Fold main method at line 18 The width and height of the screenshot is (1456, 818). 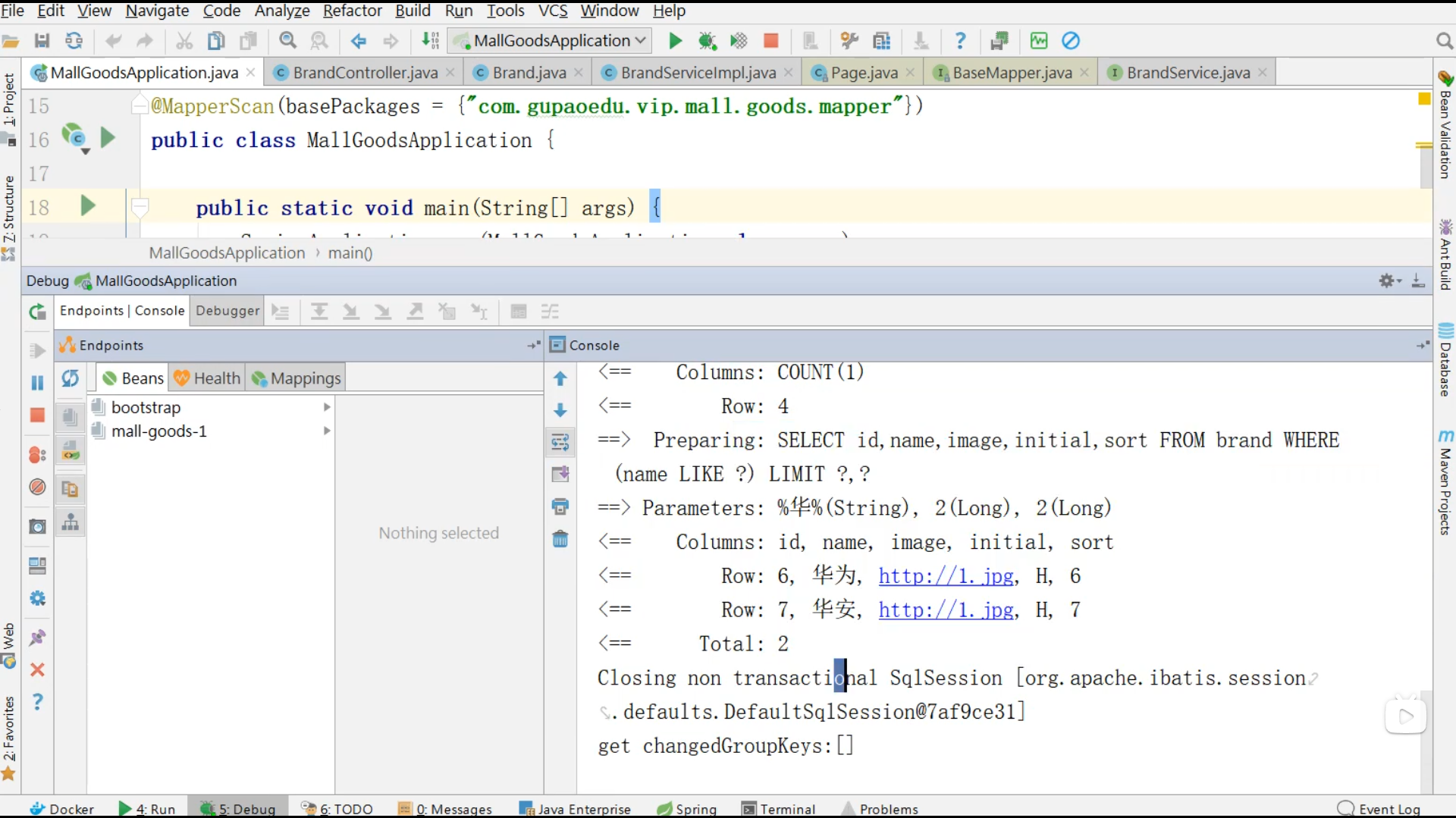pos(140,207)
